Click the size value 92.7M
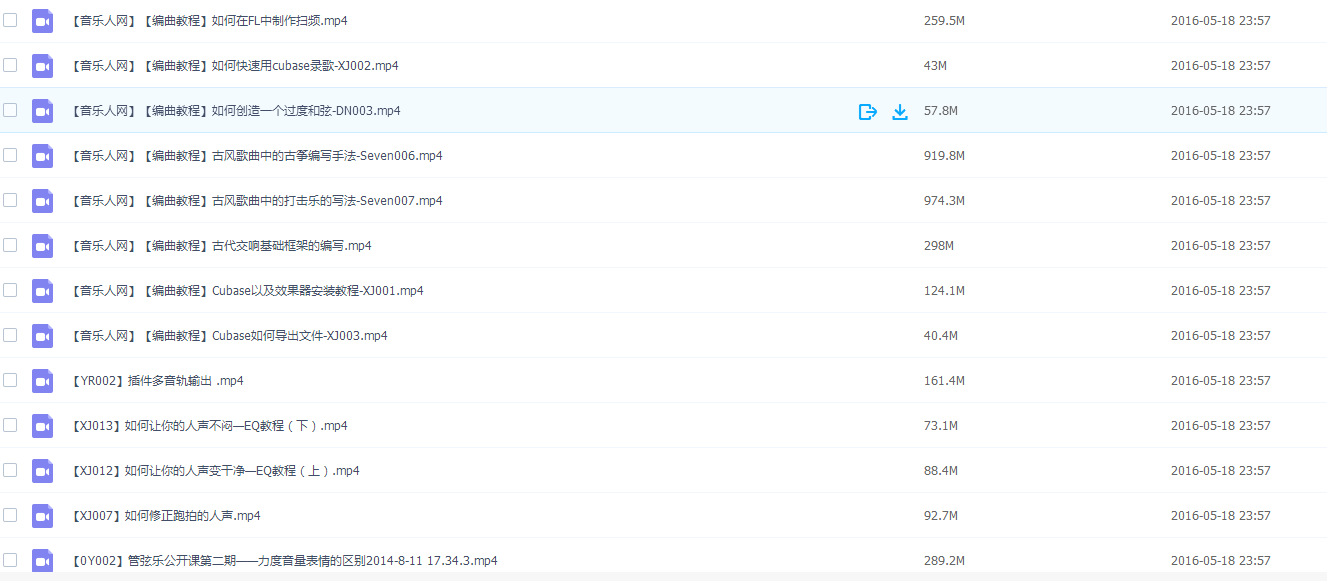 (941, 516)
